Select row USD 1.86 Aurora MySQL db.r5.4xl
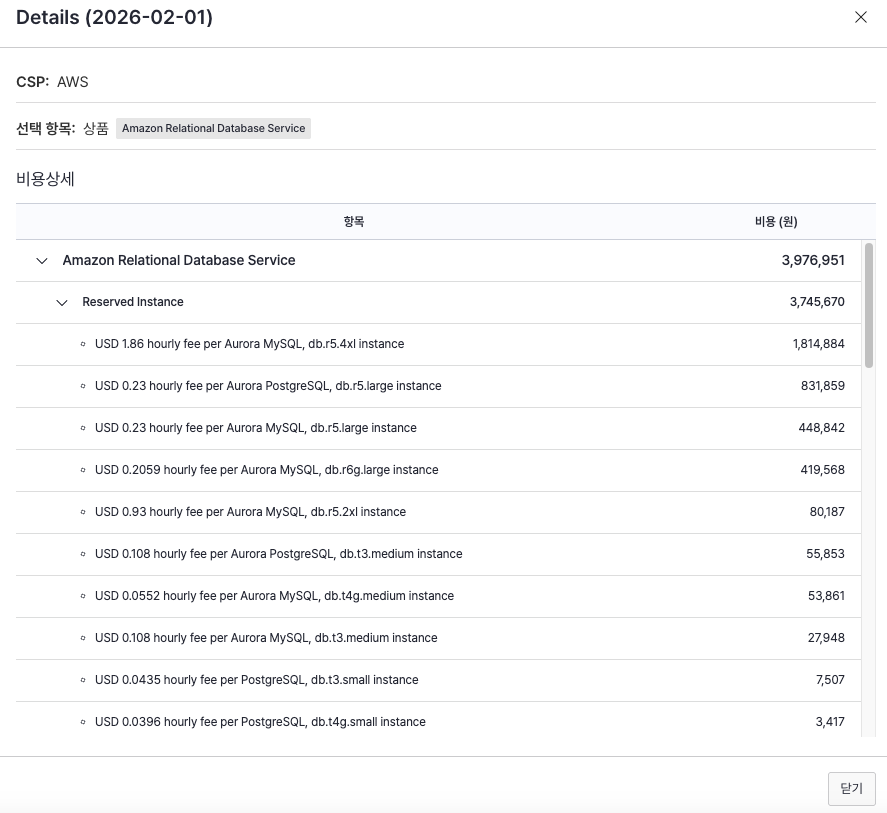887x813 pixels. click(x=438, y=344)
